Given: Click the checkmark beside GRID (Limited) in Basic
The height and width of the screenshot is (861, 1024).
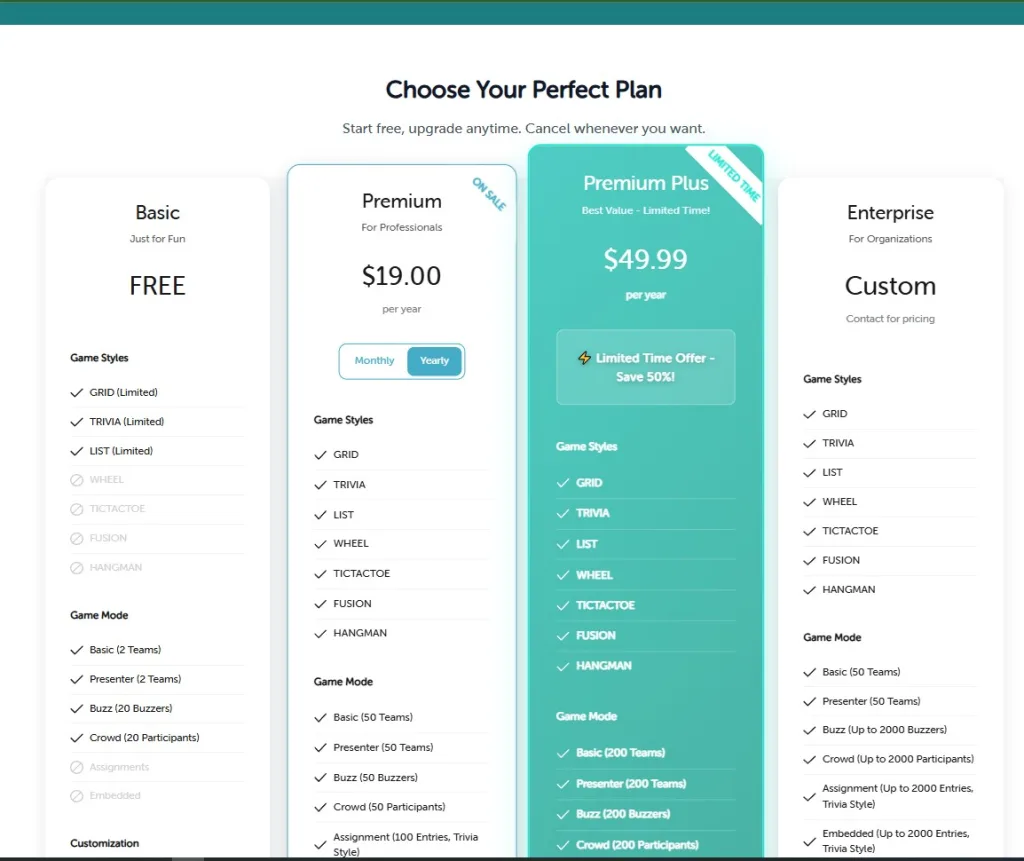Looking at the screenshot, I should pos(77,393).
